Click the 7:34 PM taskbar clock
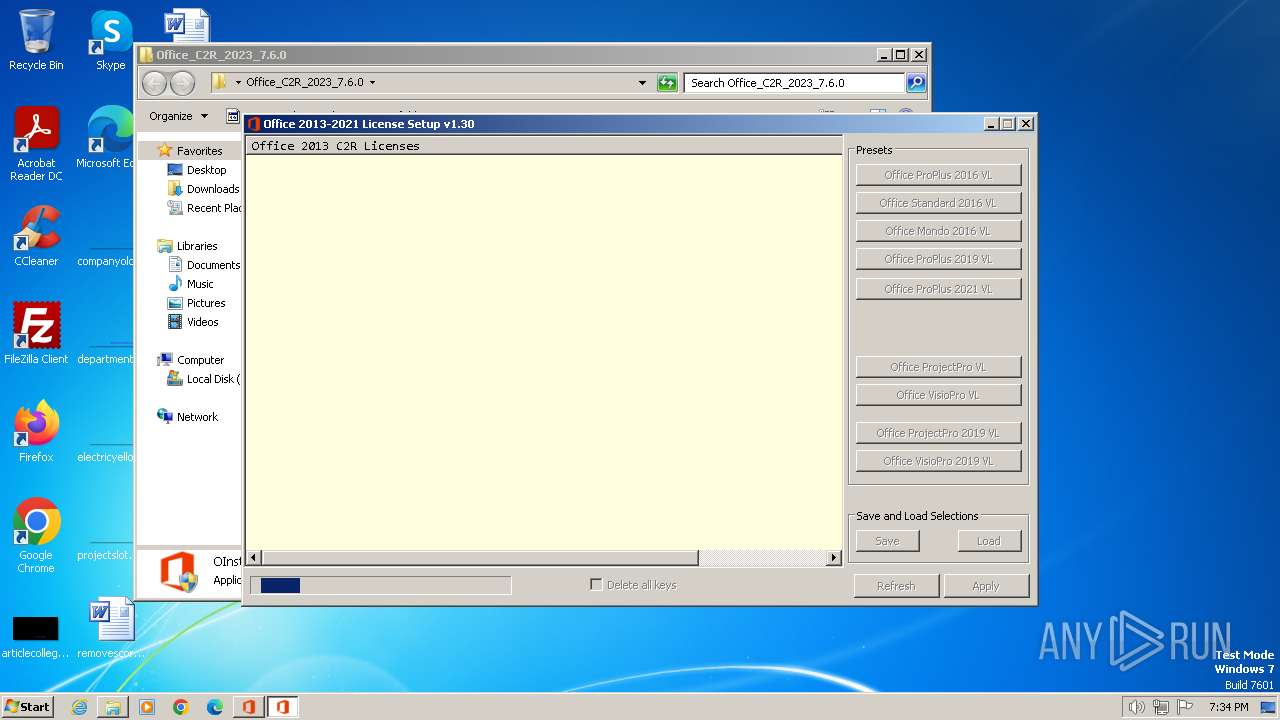Screen dimensions: 1280x720 coord(1229,707)
